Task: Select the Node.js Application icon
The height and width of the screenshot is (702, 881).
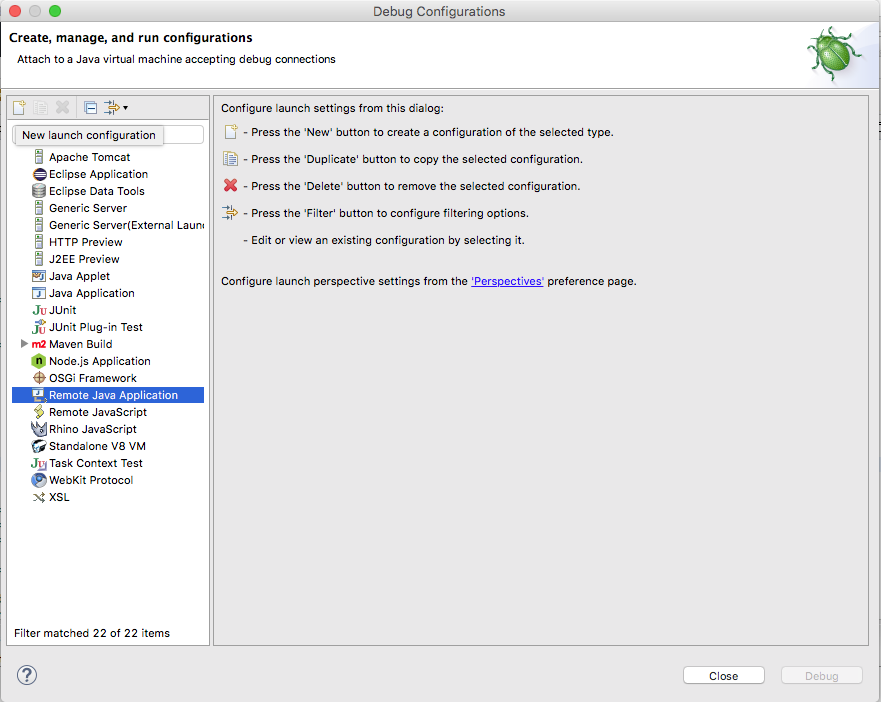Action: 39,361
